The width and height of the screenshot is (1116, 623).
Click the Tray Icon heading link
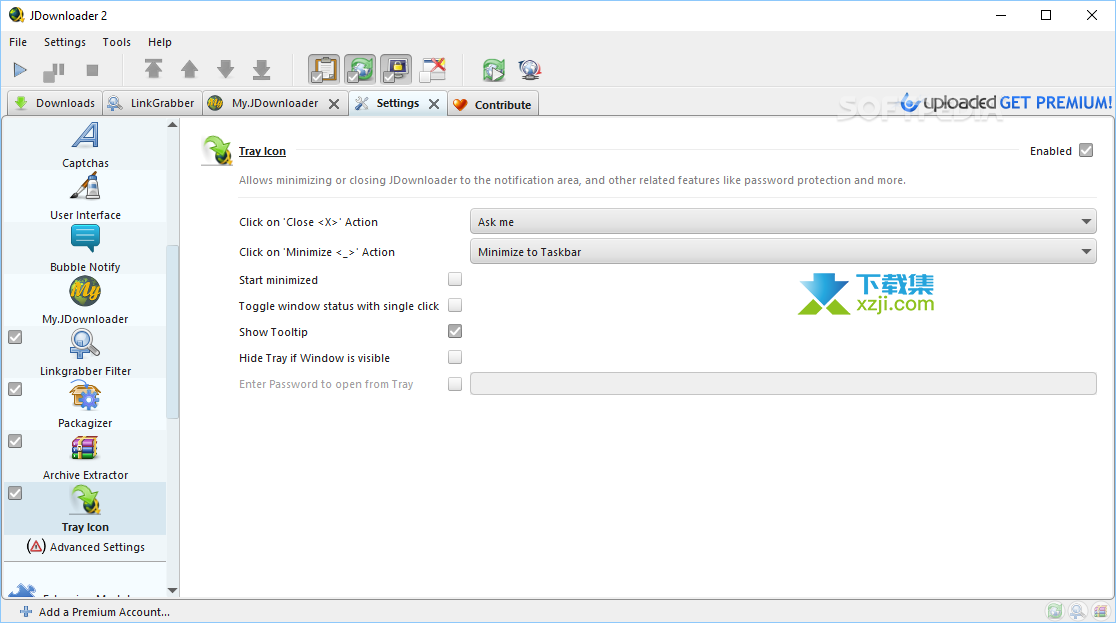262,151
